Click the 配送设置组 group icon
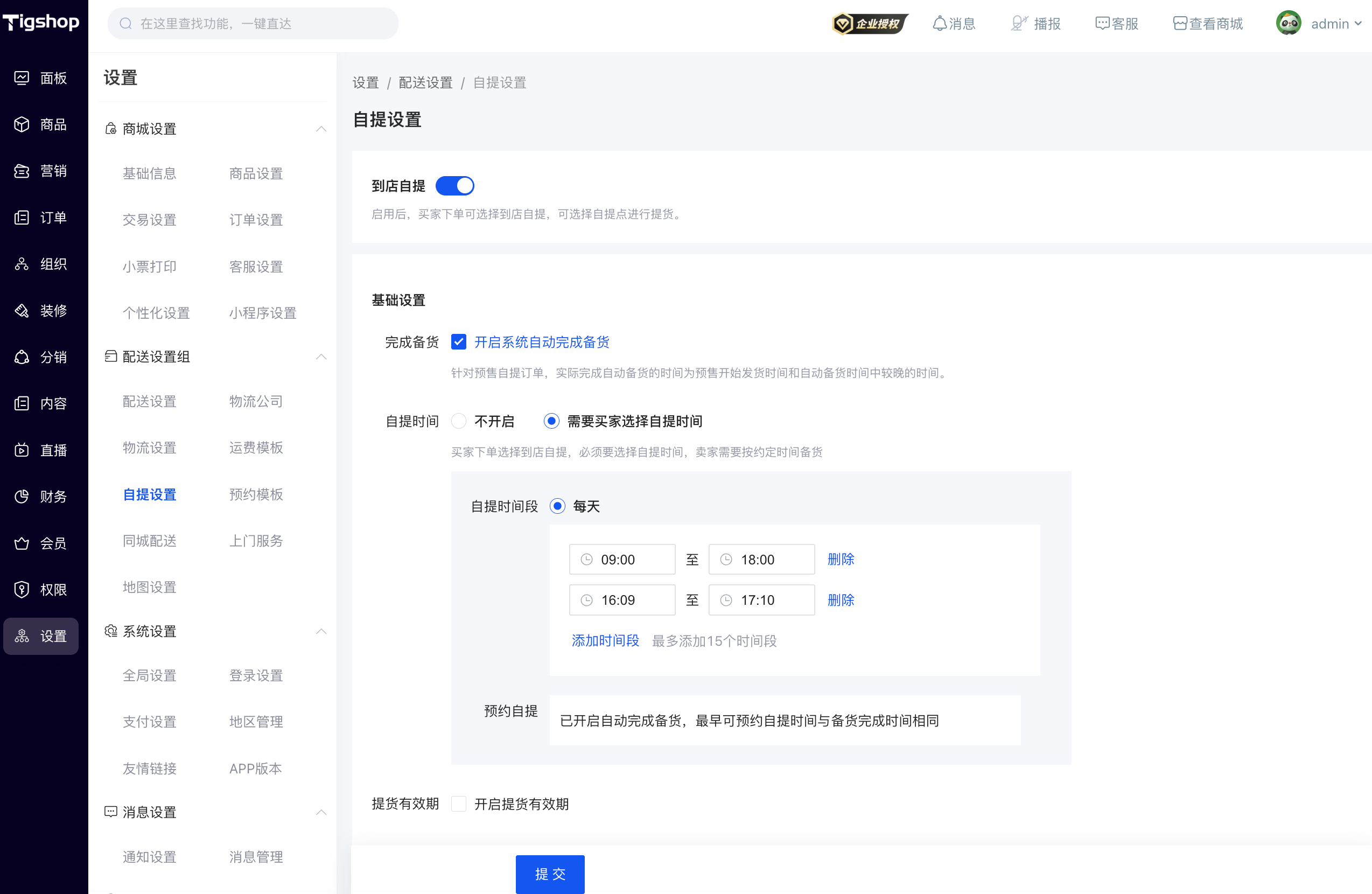Viewport: 1372px width, 894px height. coord(111,356)
